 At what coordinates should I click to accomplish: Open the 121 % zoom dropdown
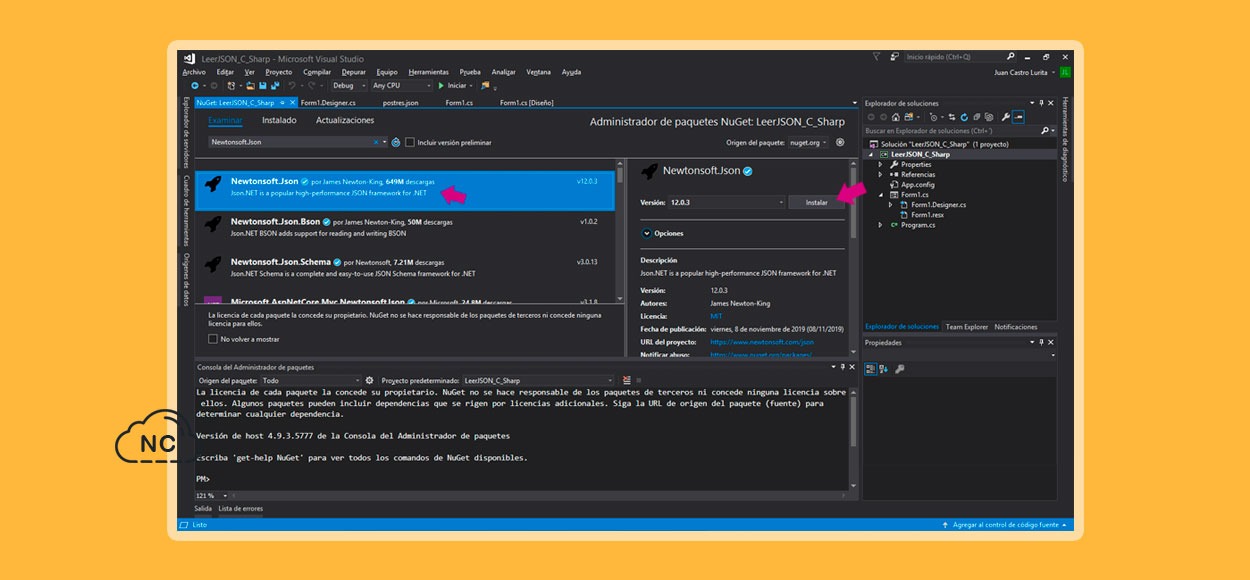tap(212, 496)
